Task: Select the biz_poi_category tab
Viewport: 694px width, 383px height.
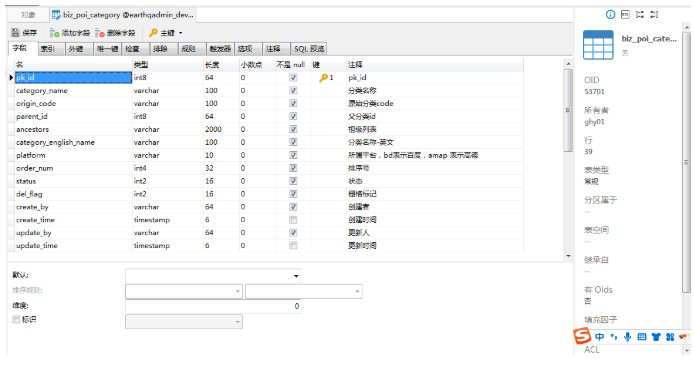Action: click(123, 15)
